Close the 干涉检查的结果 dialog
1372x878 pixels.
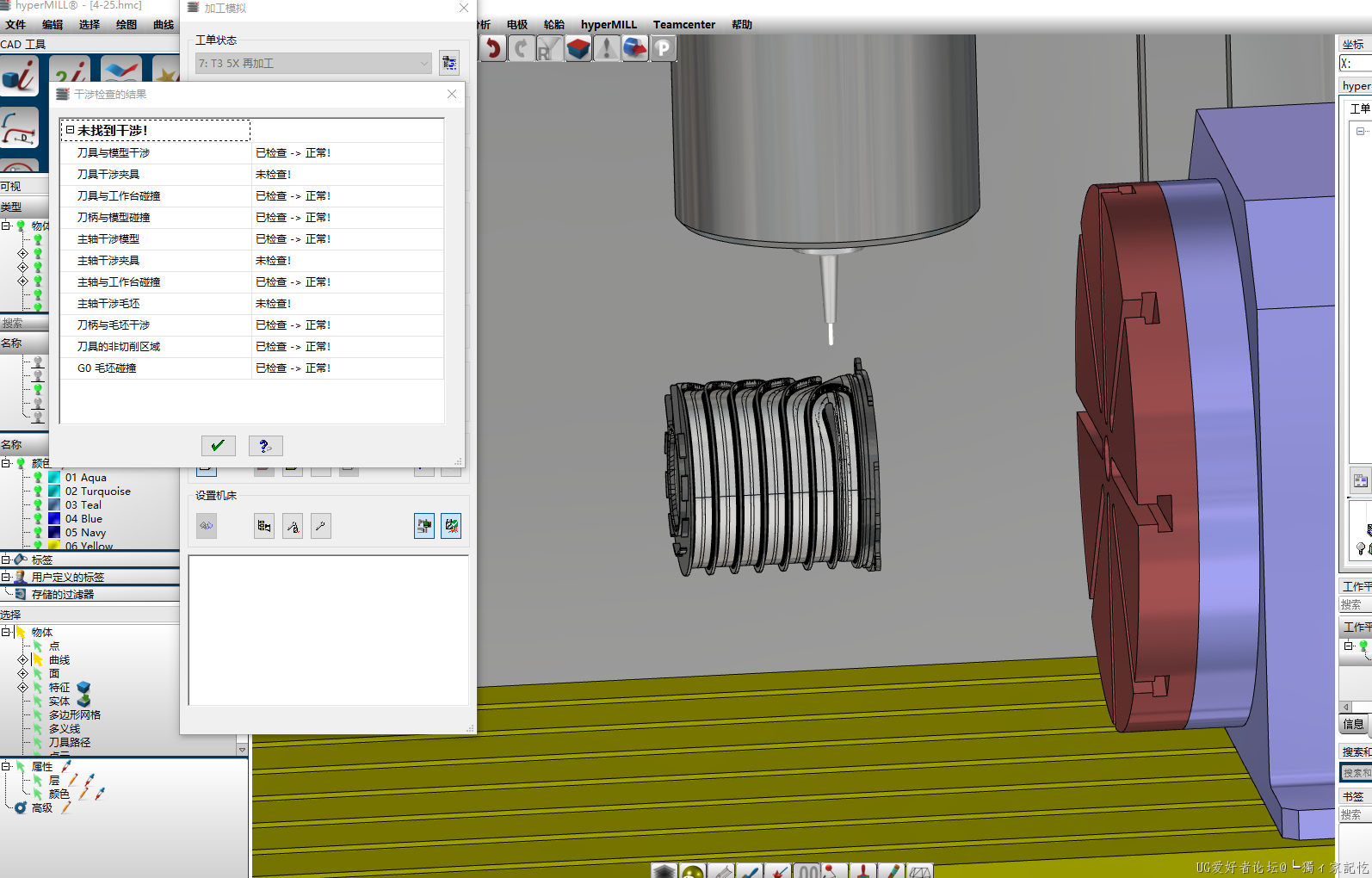point(452,94)
